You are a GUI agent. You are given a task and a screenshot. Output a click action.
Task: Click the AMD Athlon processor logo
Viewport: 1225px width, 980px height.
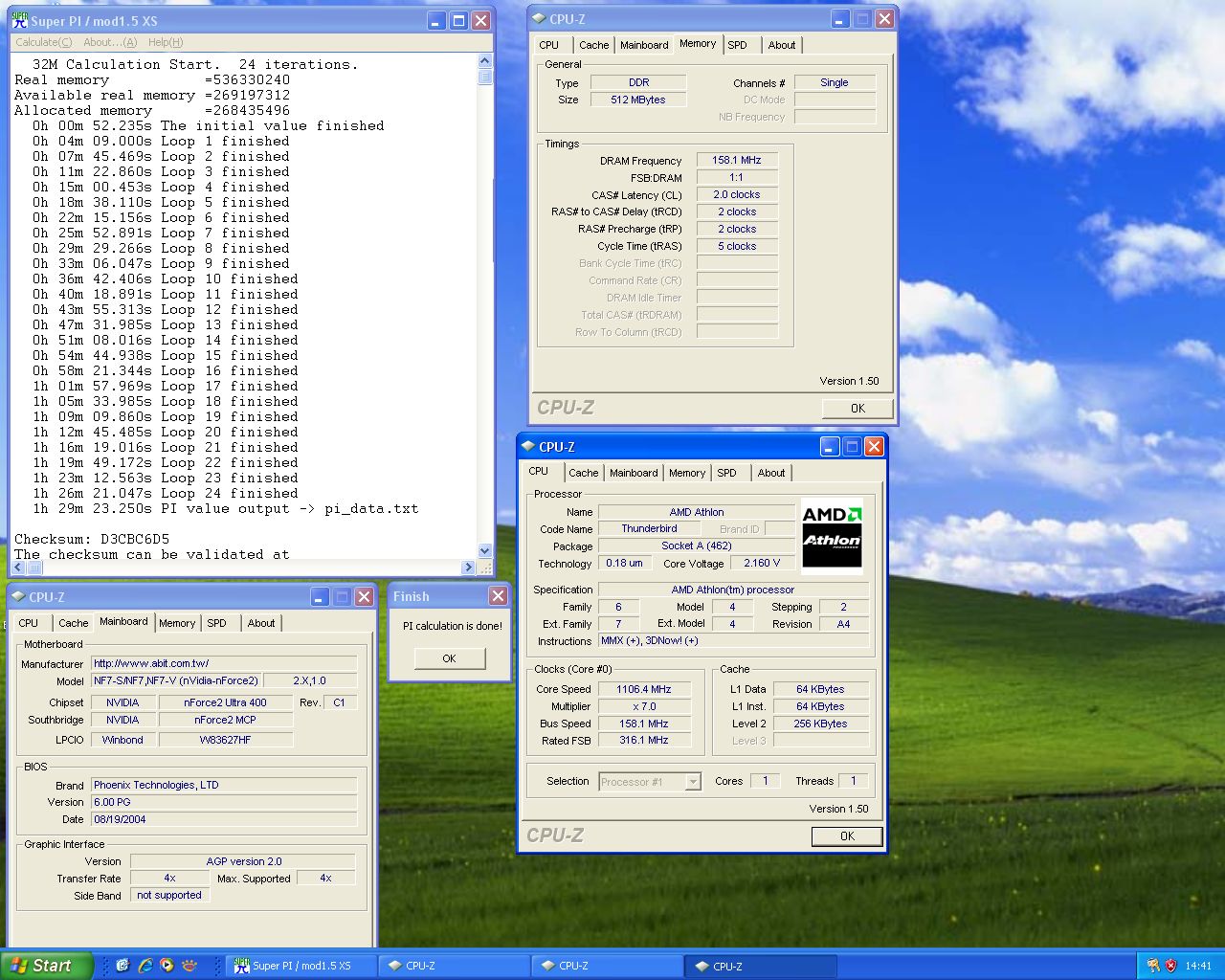pyautogui.click(x=832, y=535)
